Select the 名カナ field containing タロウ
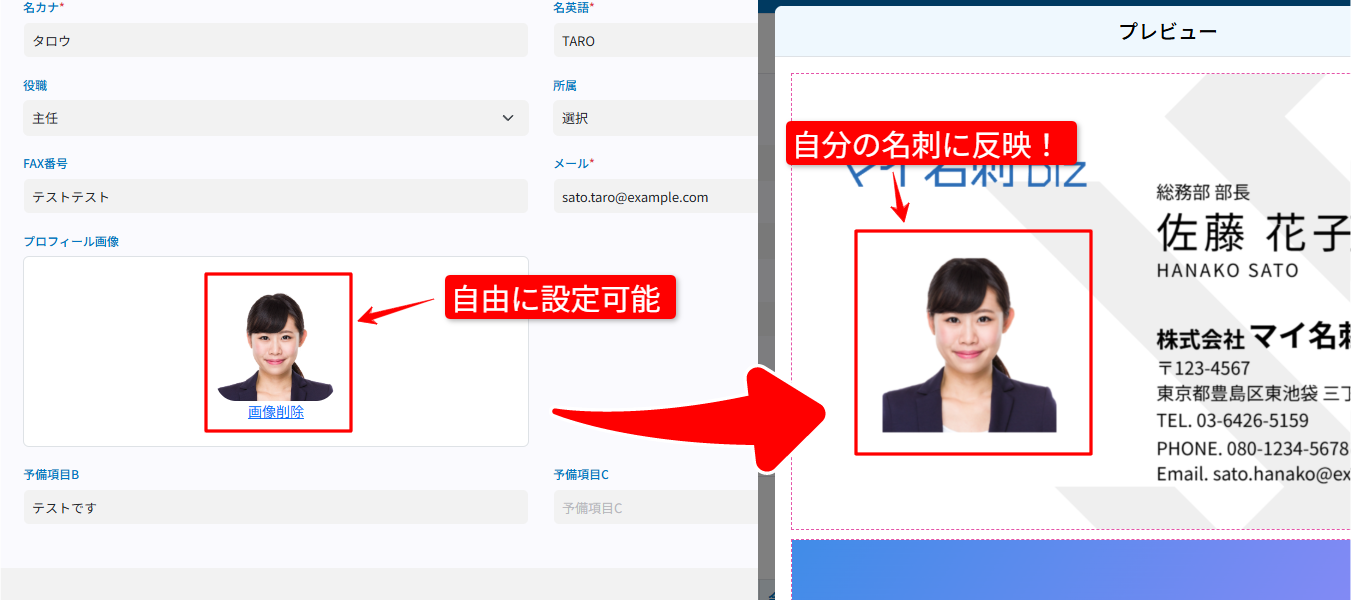This screenshot has width=1352, height=600. [275, 40]
